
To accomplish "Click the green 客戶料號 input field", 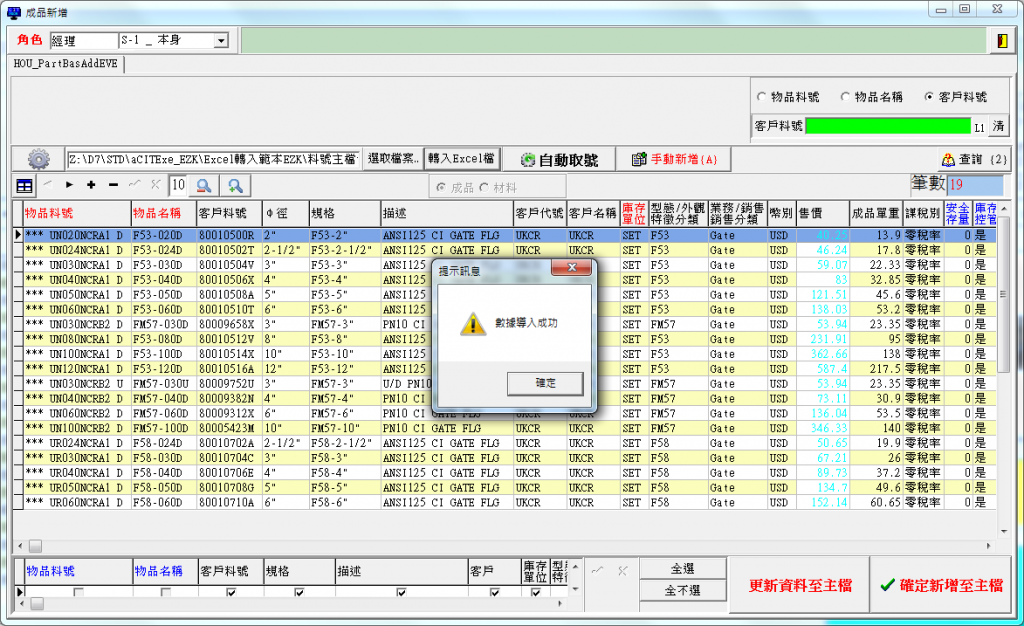I will click(888, 126).
